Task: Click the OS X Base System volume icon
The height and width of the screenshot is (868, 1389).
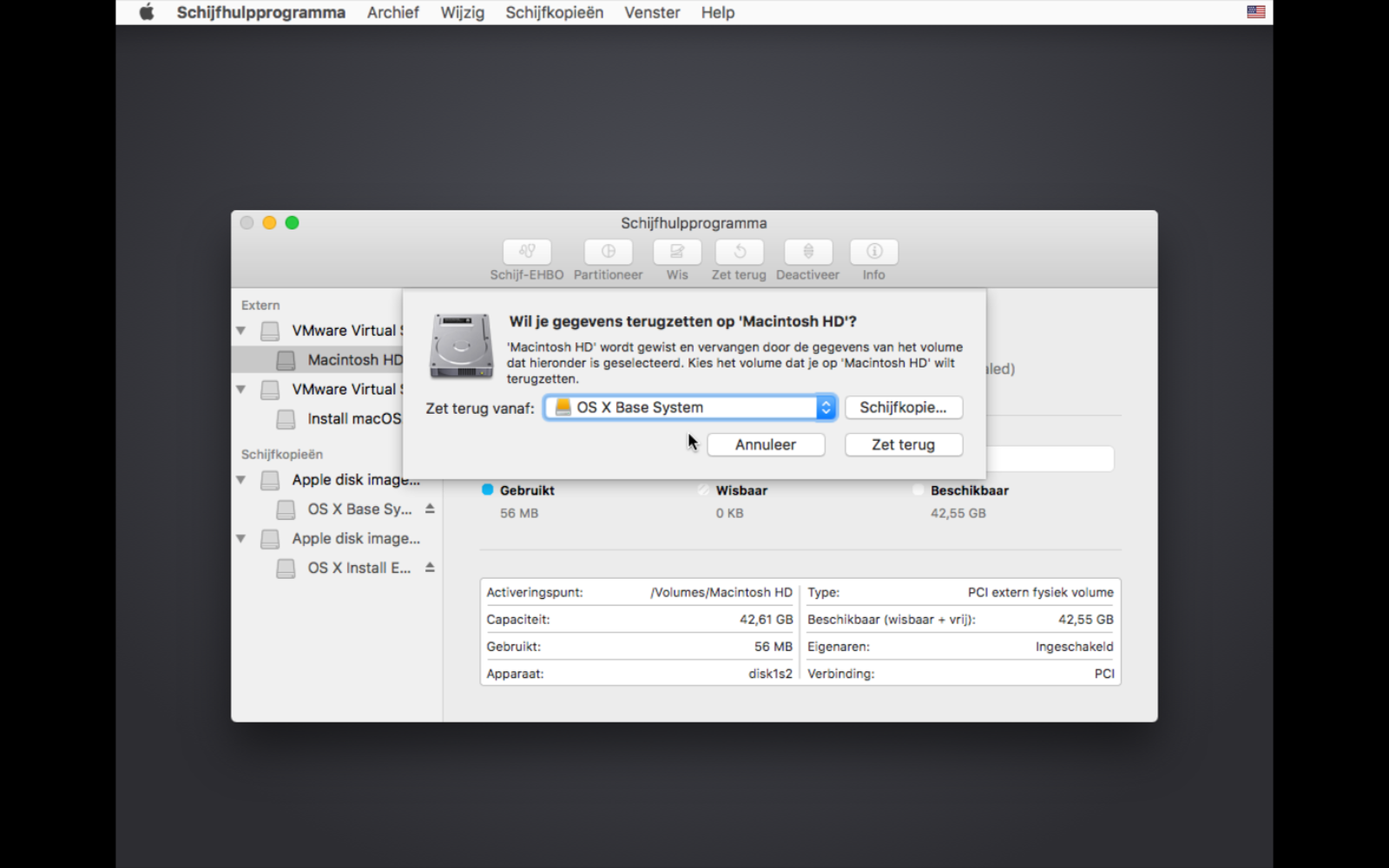Action: 286,510
